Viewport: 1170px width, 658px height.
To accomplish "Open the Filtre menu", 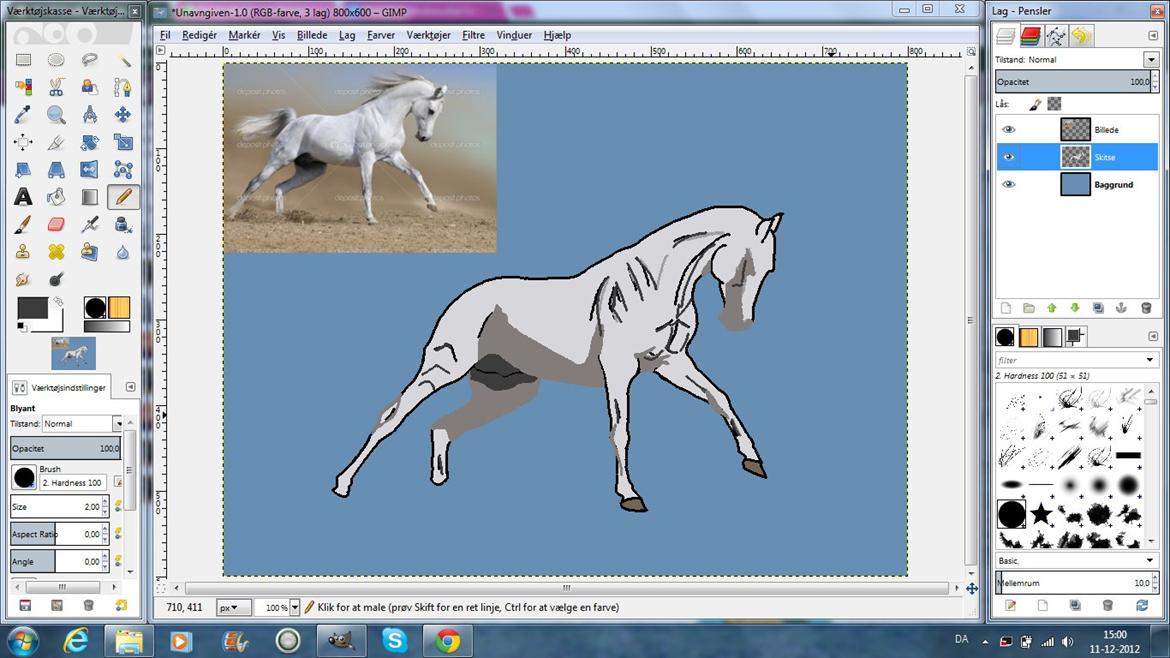I will pyautogui.click(x=473, y=35).
